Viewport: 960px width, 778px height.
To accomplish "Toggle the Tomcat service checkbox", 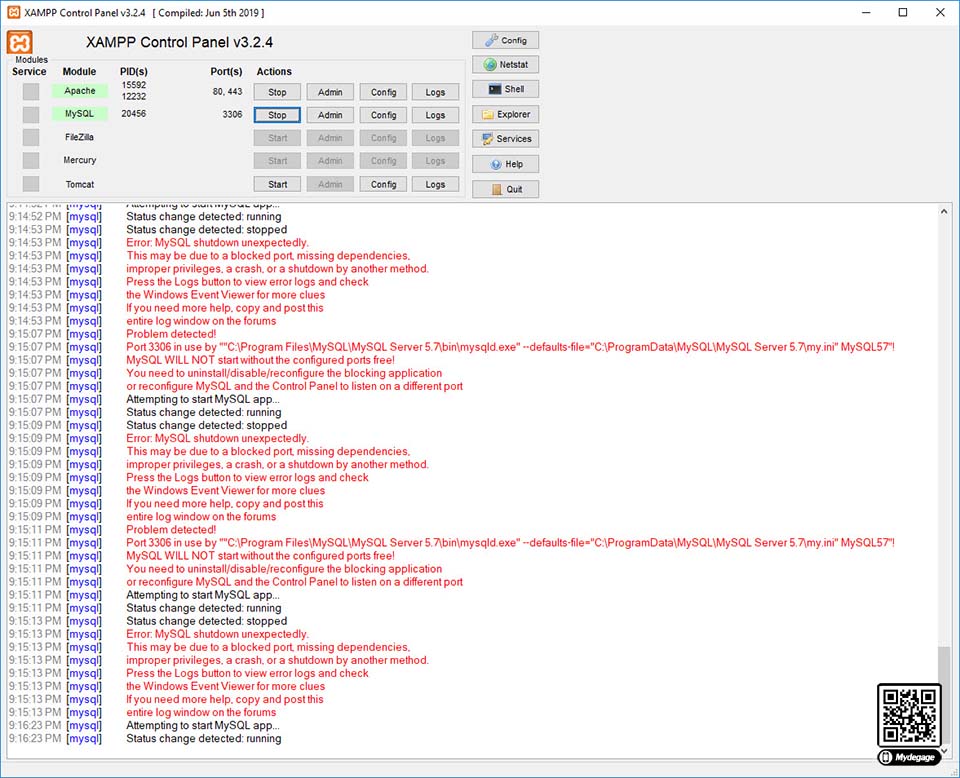I will click(31, 184).
